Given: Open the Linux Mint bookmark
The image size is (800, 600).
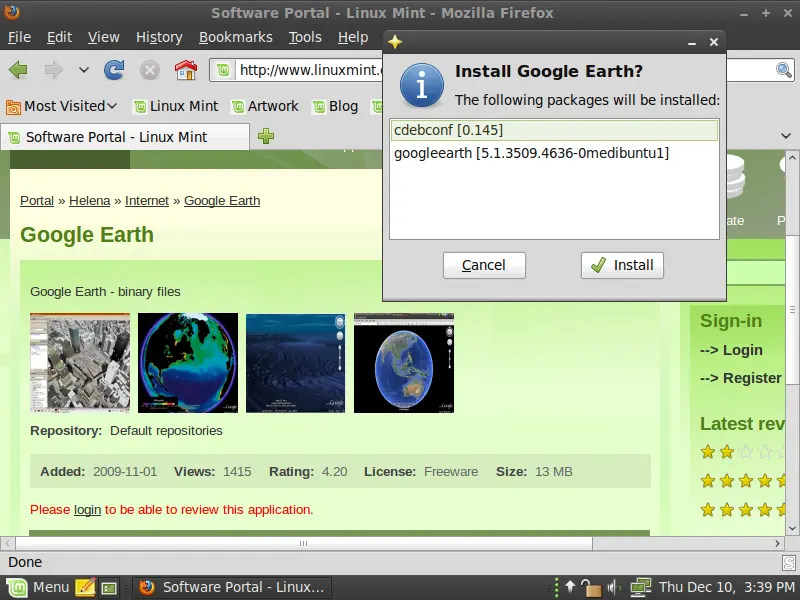Looking at the screenshot, I should [176, 106].
